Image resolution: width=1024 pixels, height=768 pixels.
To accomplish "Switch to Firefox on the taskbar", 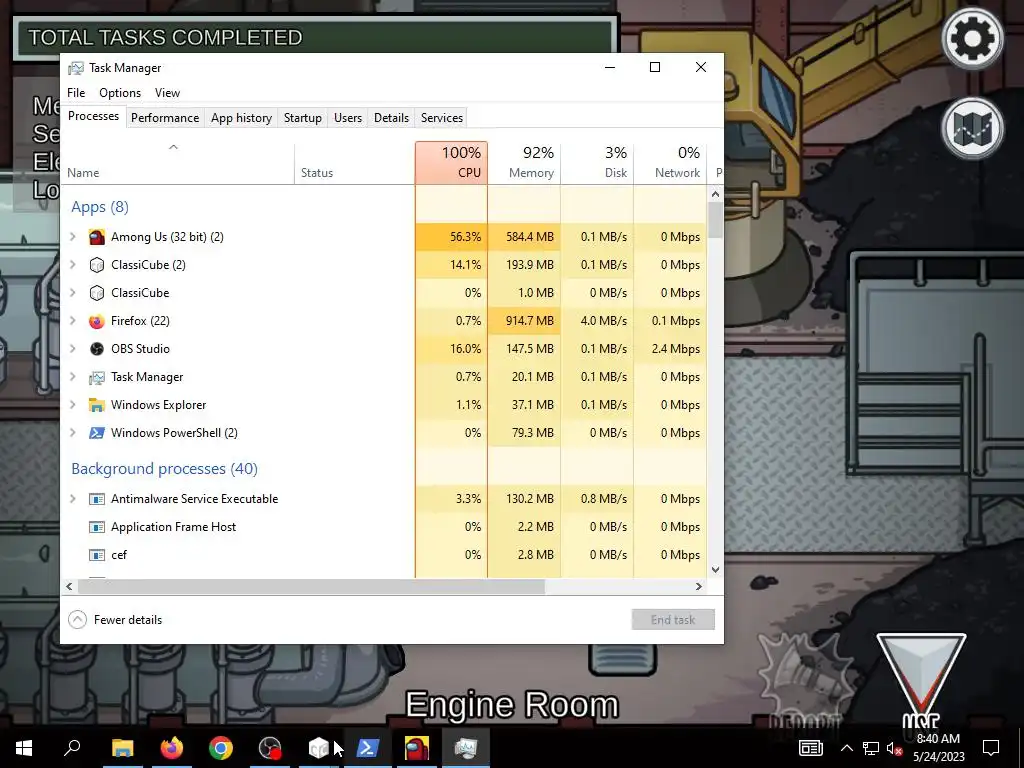I will [171, 748].
